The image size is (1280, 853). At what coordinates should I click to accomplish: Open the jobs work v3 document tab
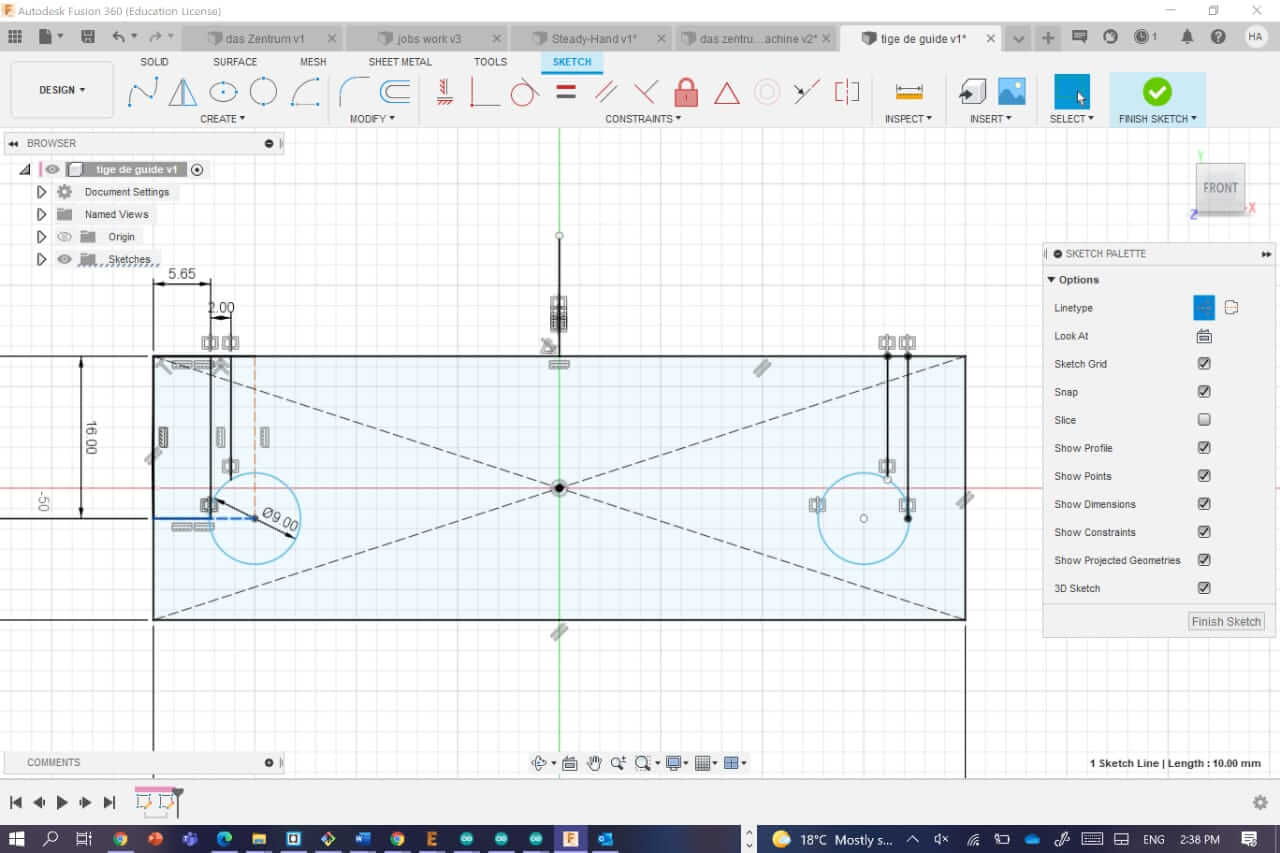point(429,39)
